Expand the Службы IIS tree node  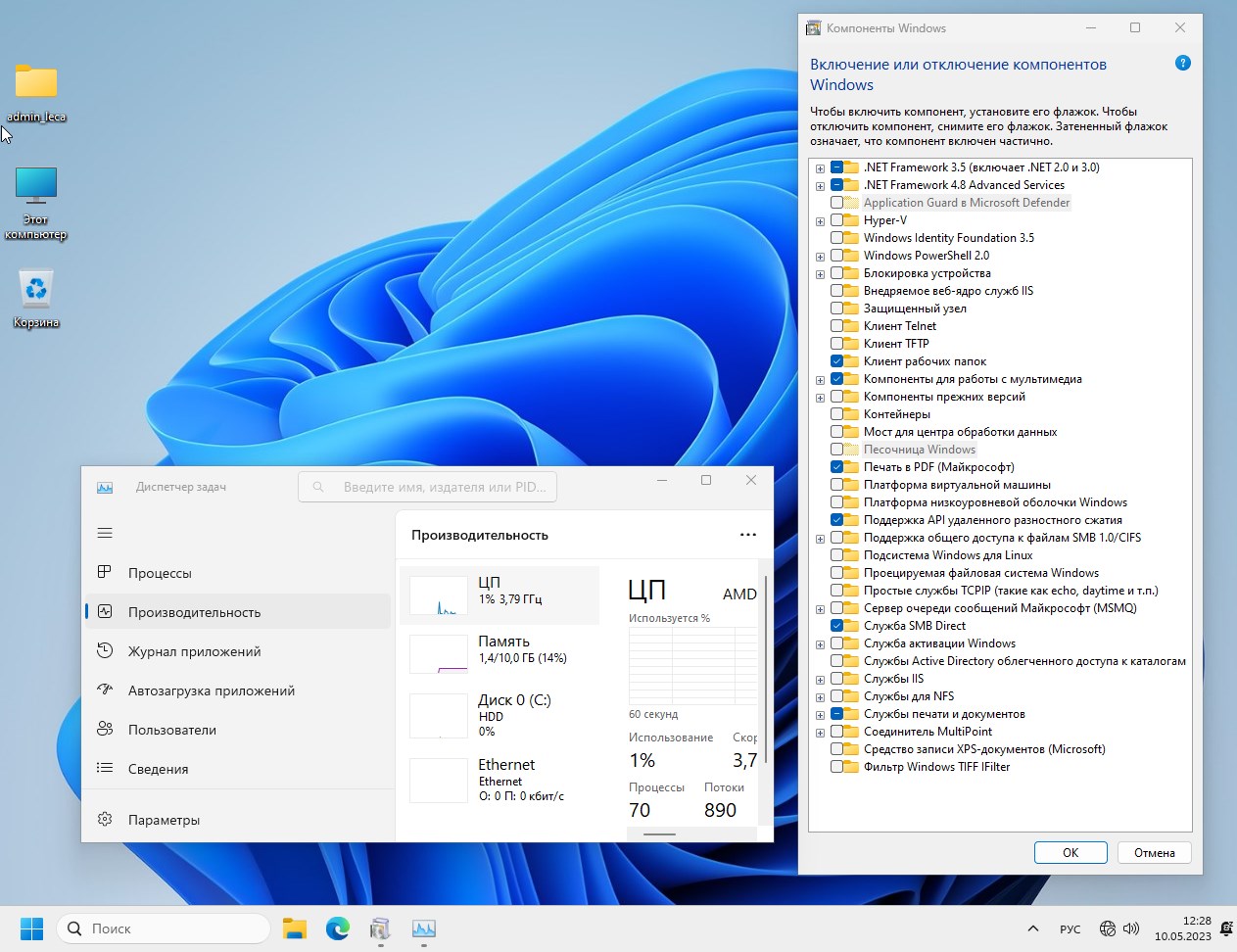pyautogui.click(x=820, y=680)
